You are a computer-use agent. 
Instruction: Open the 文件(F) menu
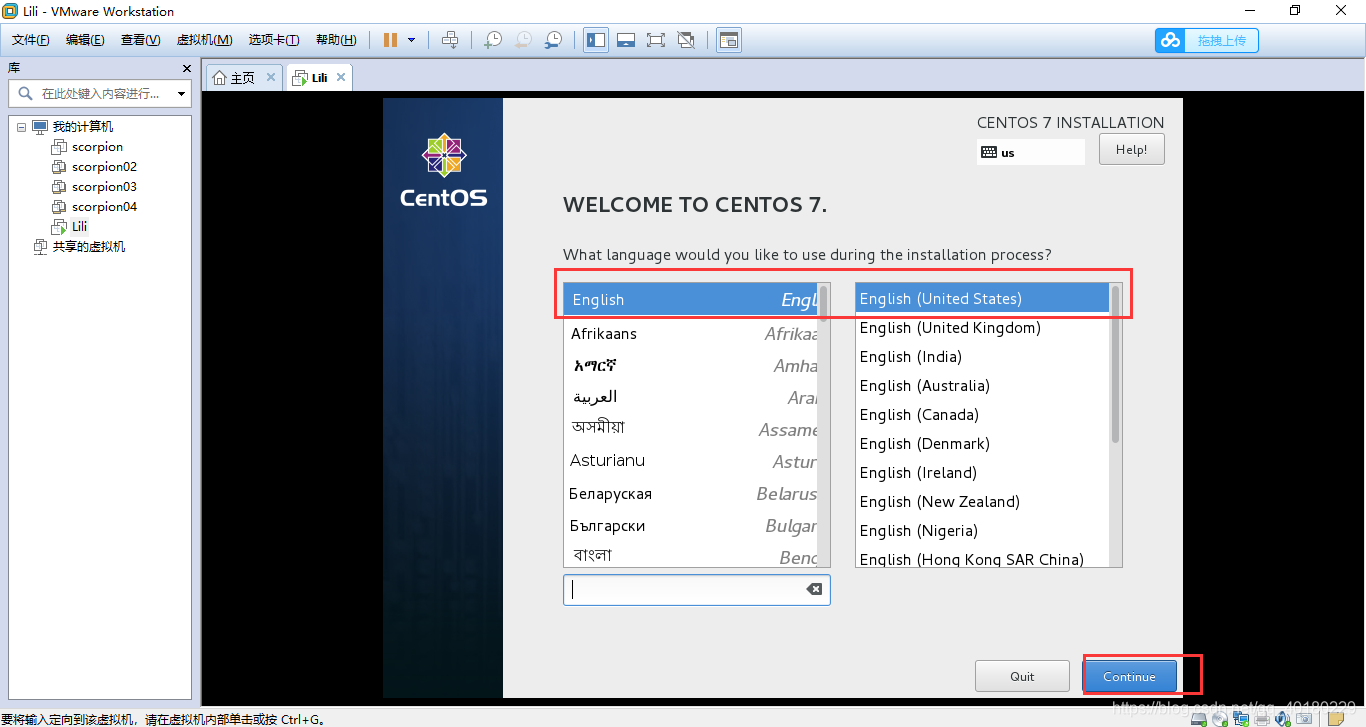(31, 40)
